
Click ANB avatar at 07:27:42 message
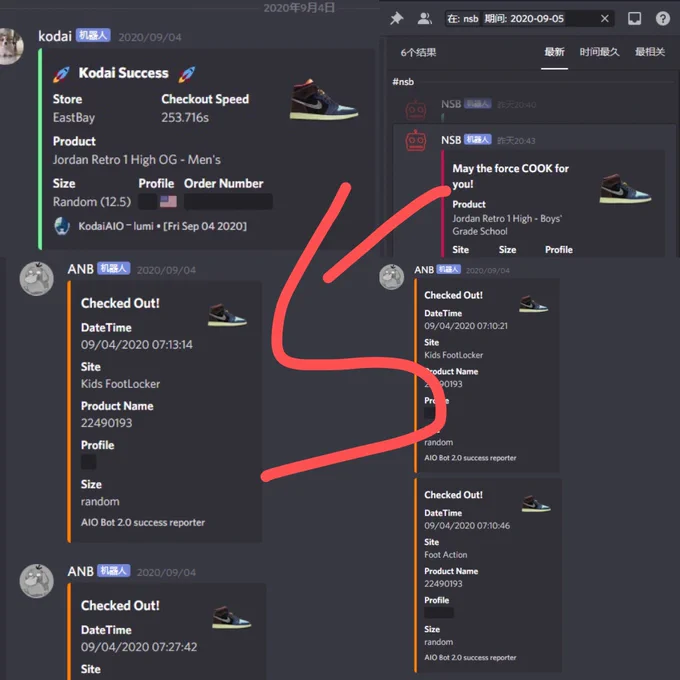pos(36,581)
